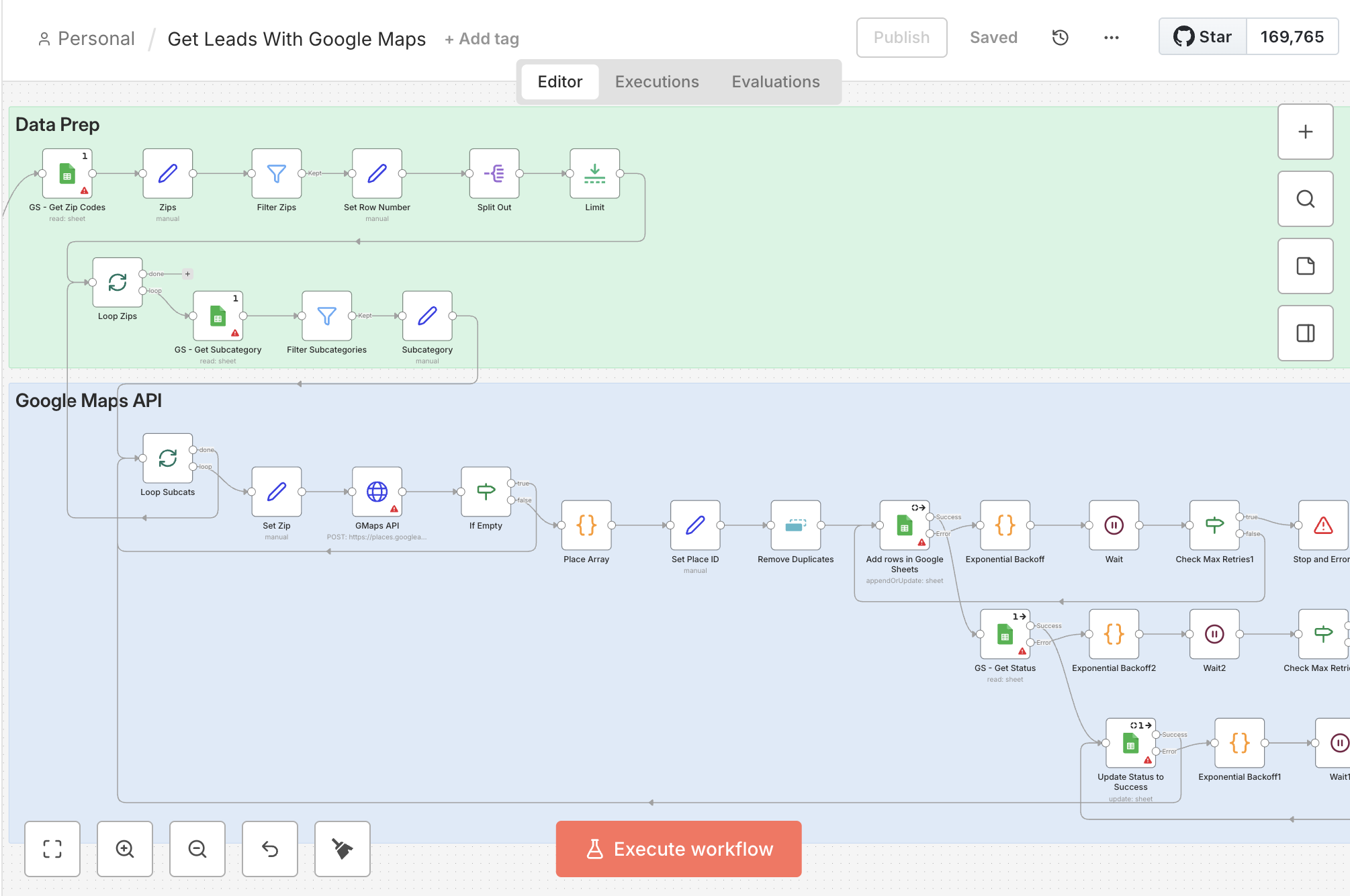Click the tidy up workflow broom icon

[x=343, y=849]
